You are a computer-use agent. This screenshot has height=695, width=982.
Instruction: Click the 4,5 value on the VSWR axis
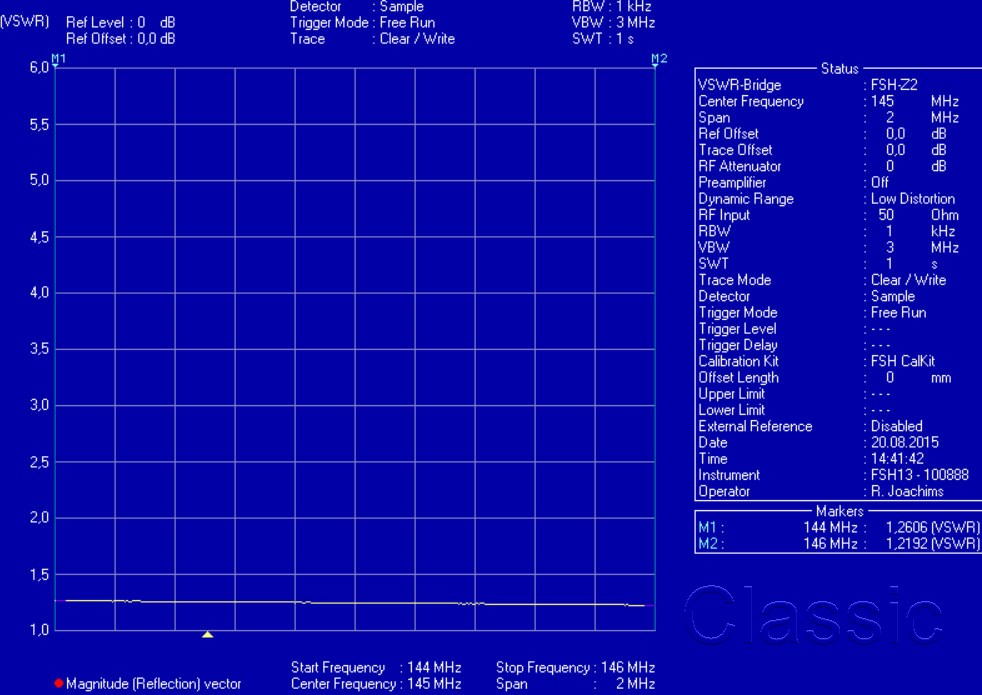(x=39, y=237)
